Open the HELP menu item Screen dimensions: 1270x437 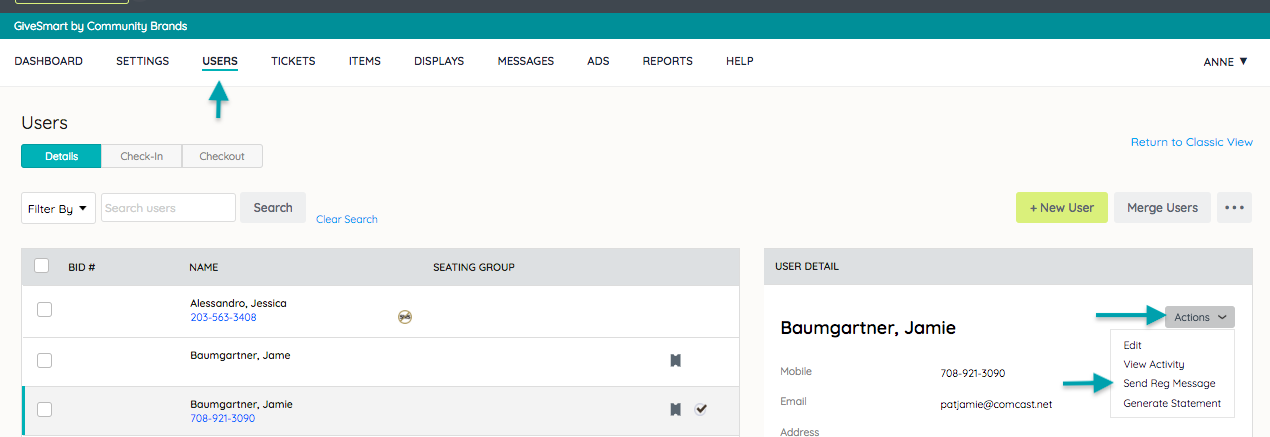740,61
